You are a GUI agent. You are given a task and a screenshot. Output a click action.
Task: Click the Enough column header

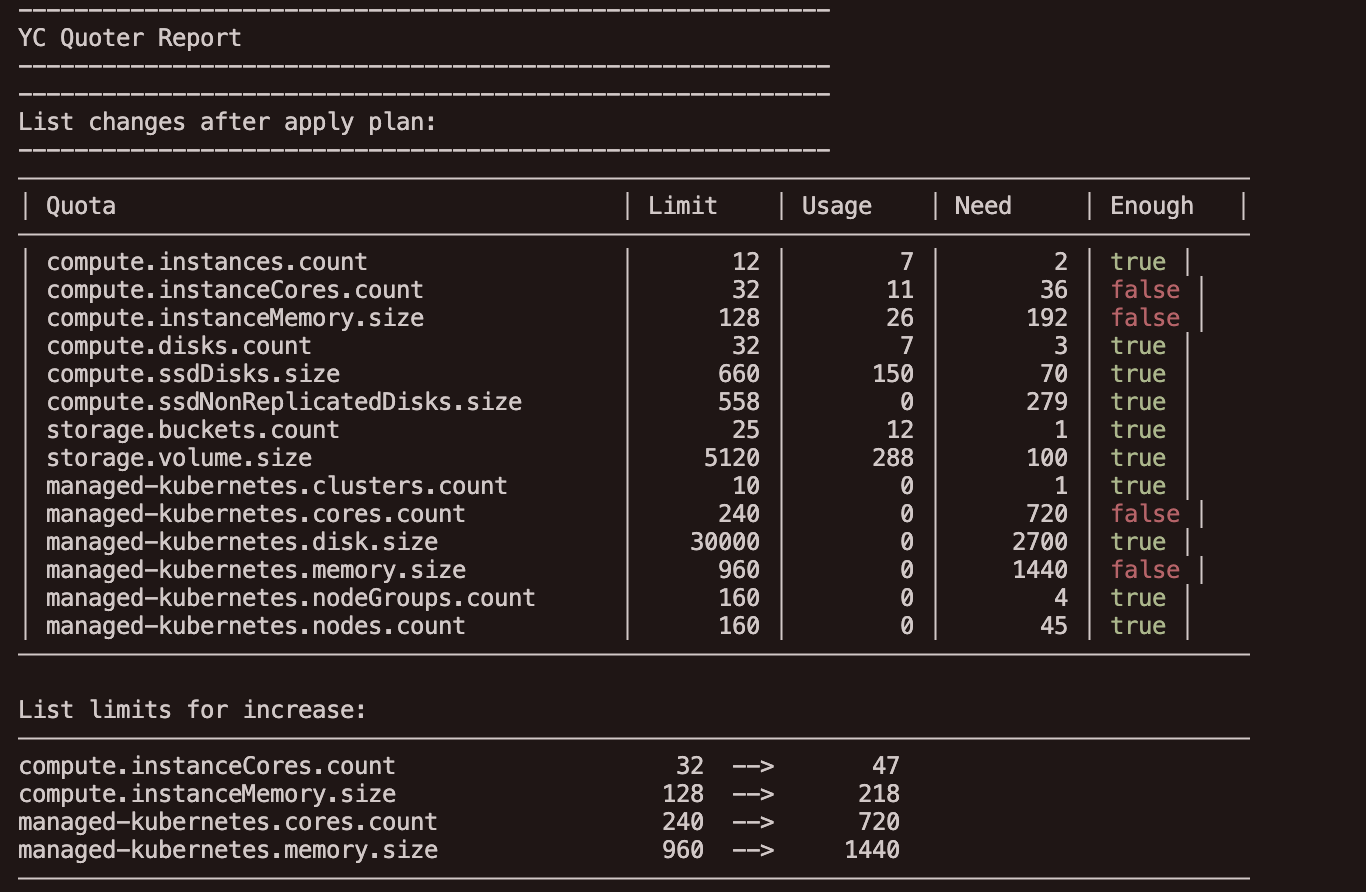tap(1151, 206)
